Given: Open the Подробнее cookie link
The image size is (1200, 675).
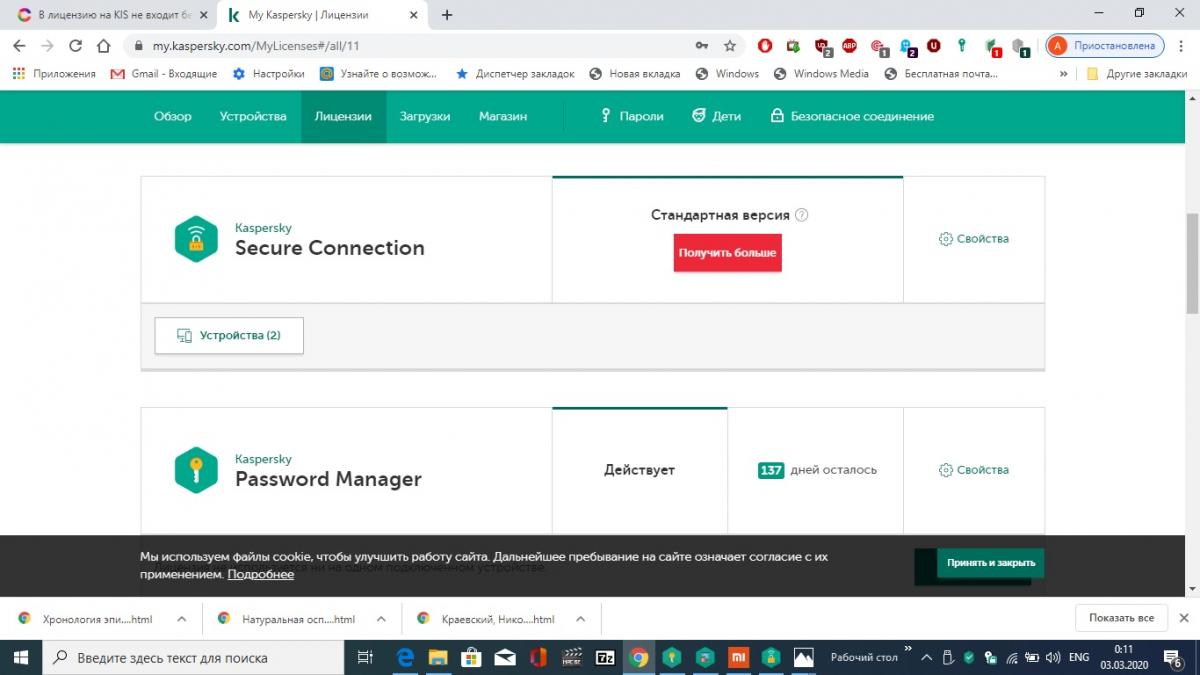Looking at the screenshot, I should [x=261, y=575].
